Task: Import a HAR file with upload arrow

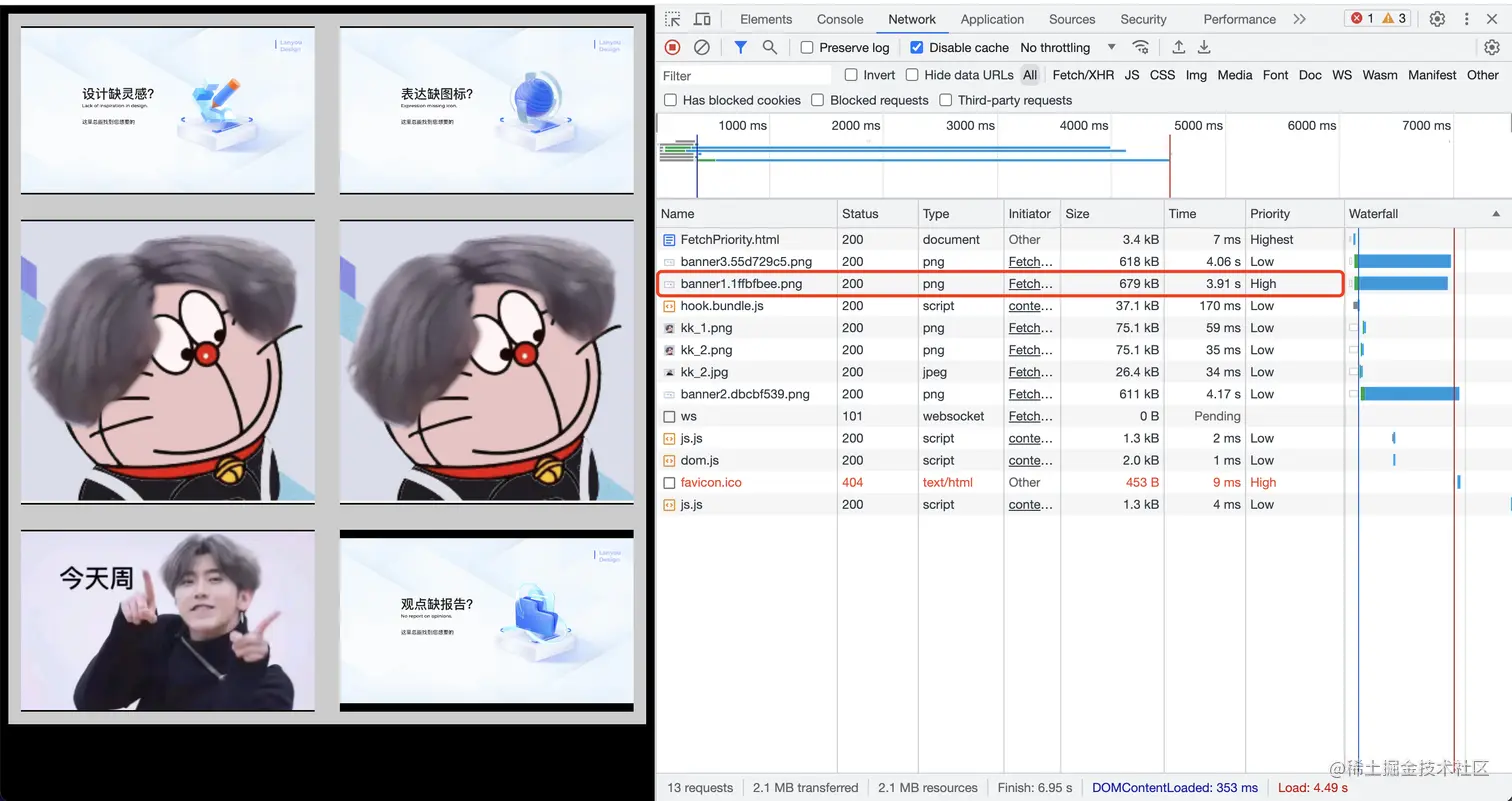Action: coord(1179,47)
